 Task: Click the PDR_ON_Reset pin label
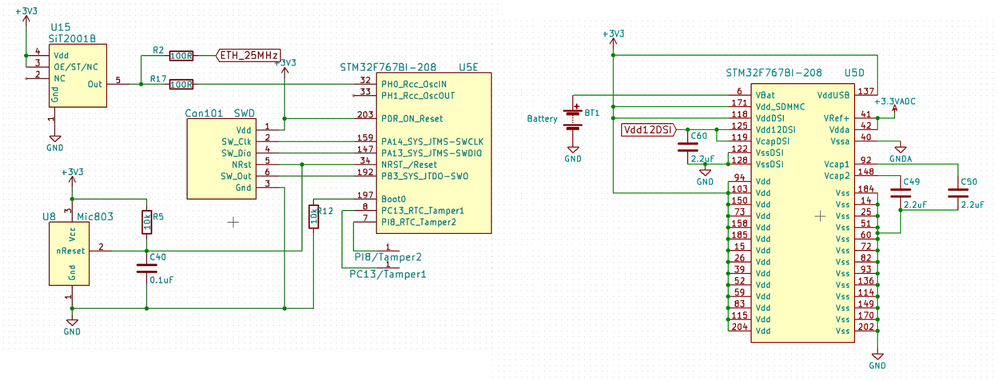[x=411, y=118]
